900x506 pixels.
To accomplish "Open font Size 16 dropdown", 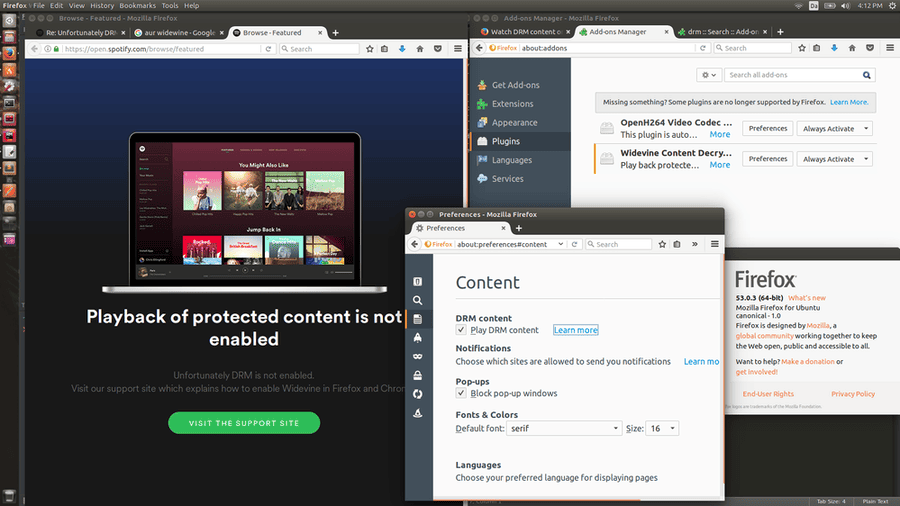I will click(662, 429).
